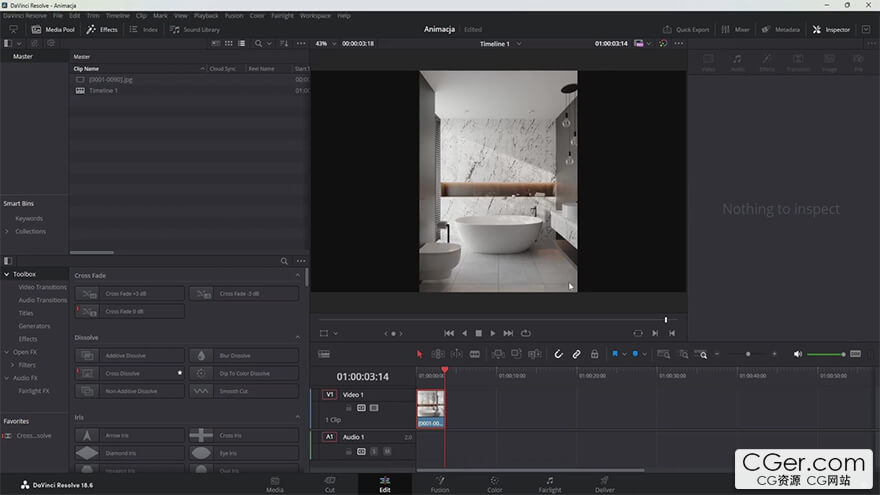Open the Playback menu
This screenshot has width=880, height=495.
tap(206, 16)
